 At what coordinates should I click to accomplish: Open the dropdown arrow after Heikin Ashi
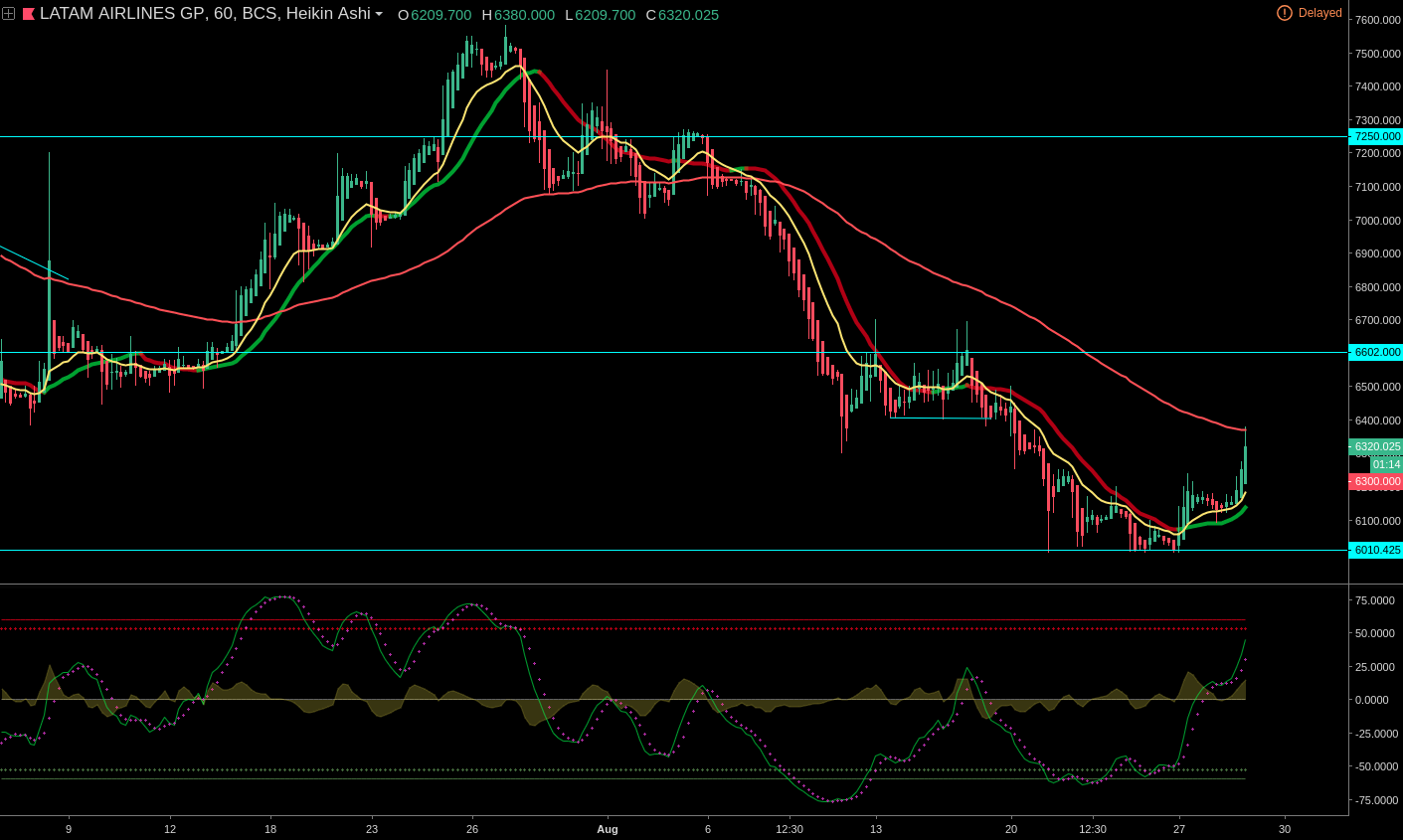pyautogui.click(x=379, y=15)
